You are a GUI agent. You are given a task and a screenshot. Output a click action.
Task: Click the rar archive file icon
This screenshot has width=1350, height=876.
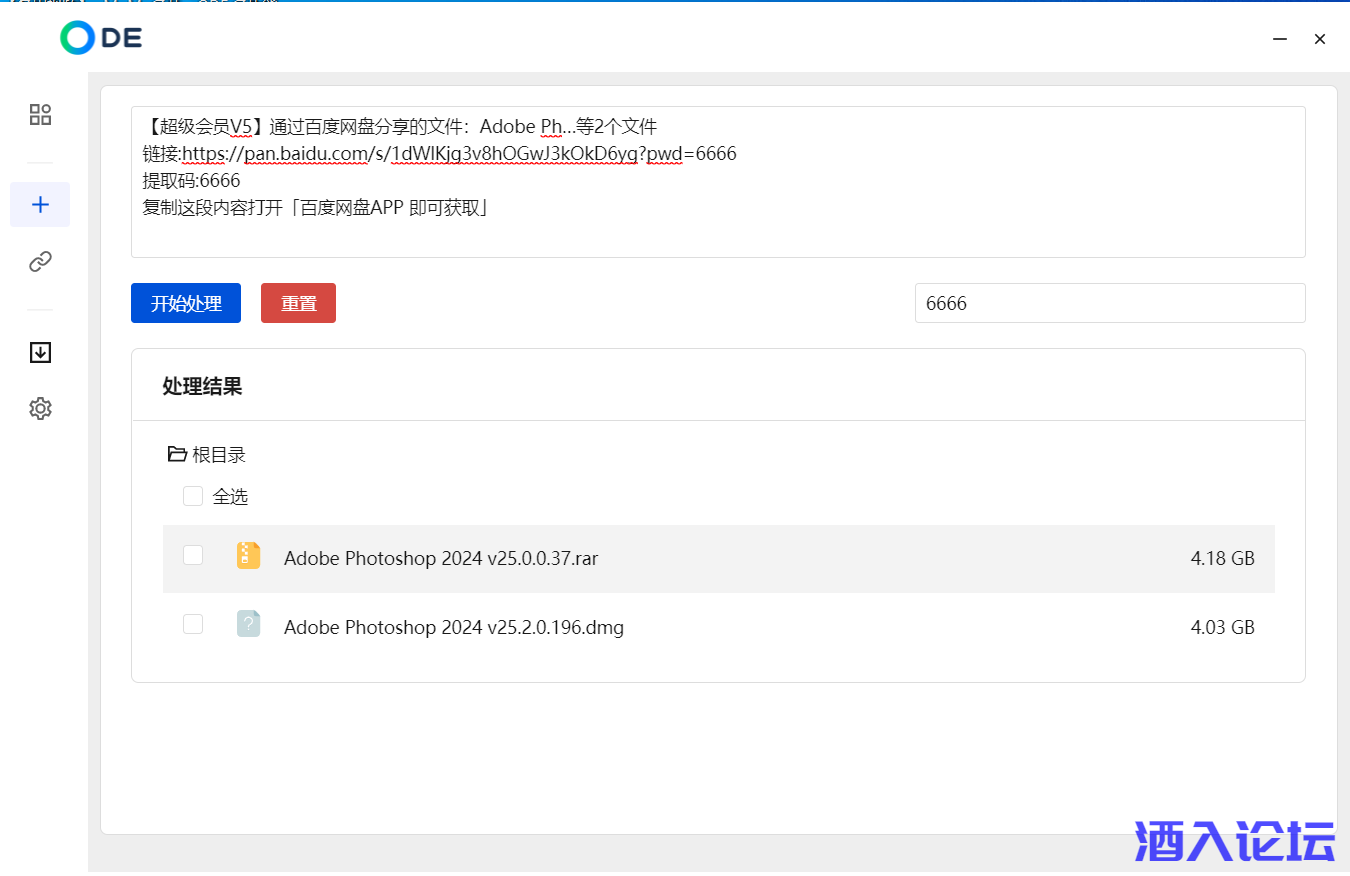coord(248,556)
